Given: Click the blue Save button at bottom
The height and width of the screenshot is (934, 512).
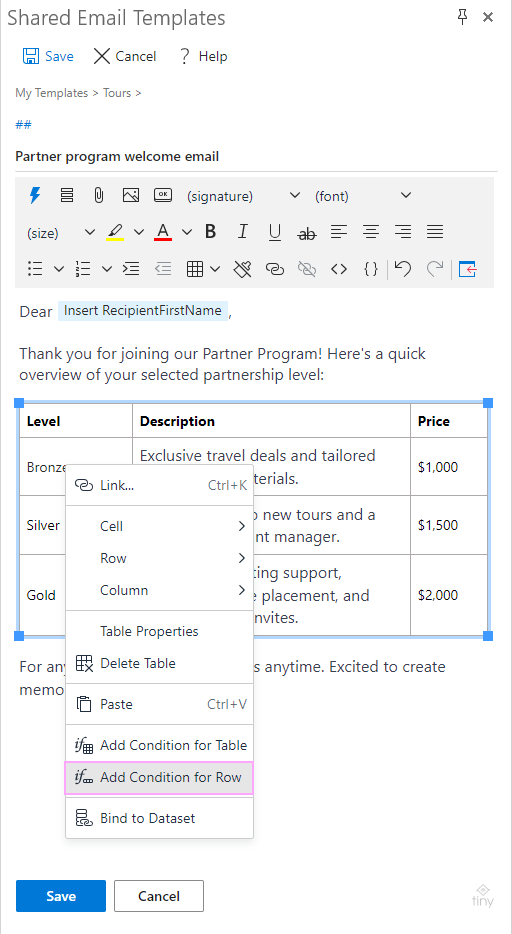Looking at the screenshot, I should click(x=61, y=896).
